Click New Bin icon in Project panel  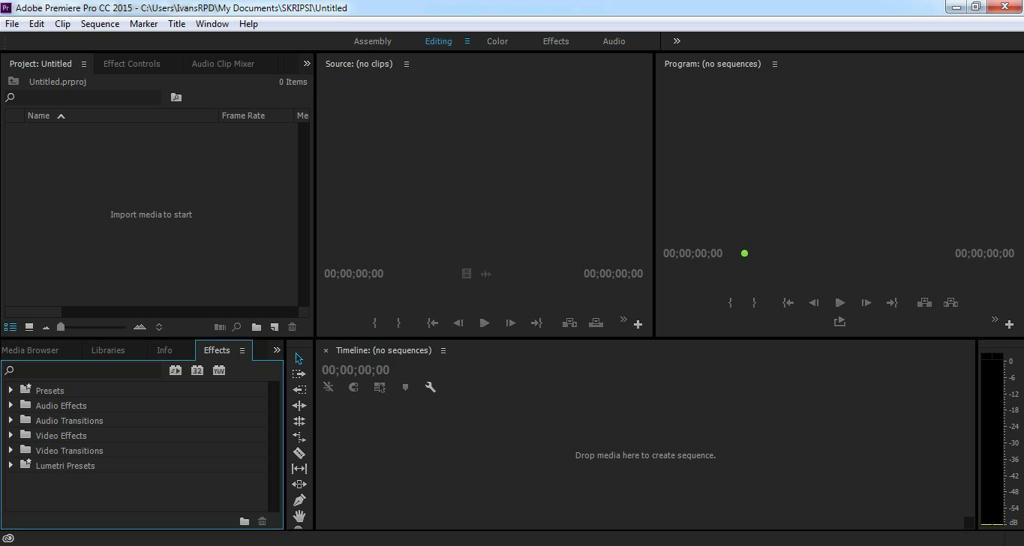[256, 327]
